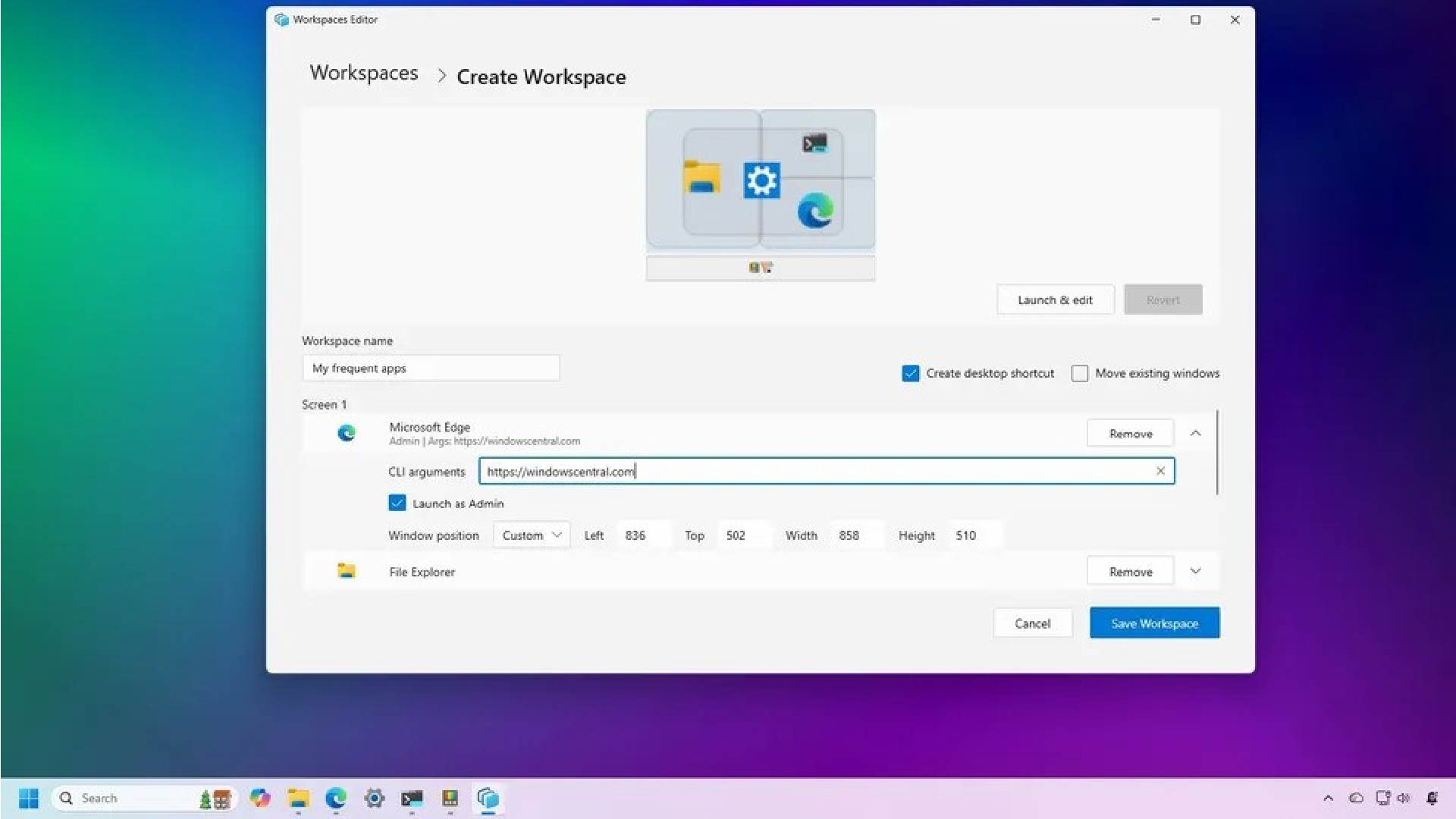Go back to Workspaces breadcrumb
This screenshot has height=819, width=1456.
(x=363, y=73)
